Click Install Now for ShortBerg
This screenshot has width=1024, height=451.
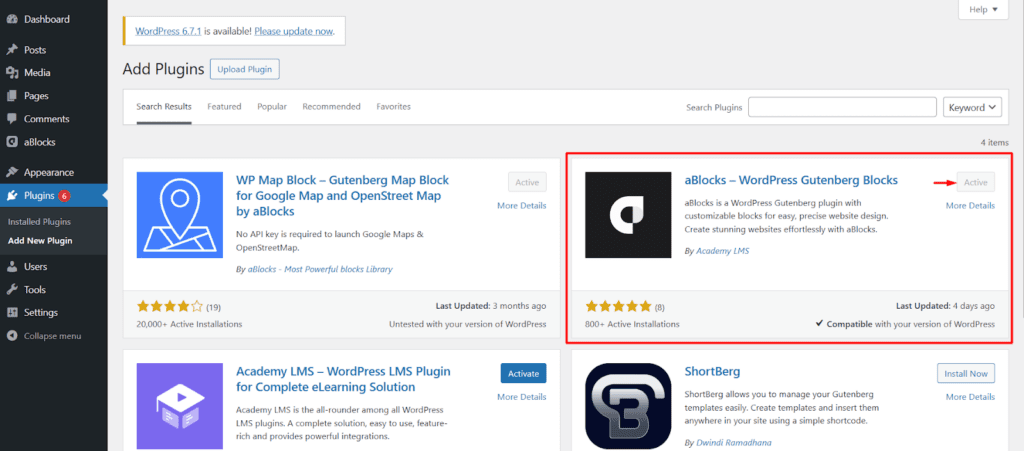click(966, 373)
